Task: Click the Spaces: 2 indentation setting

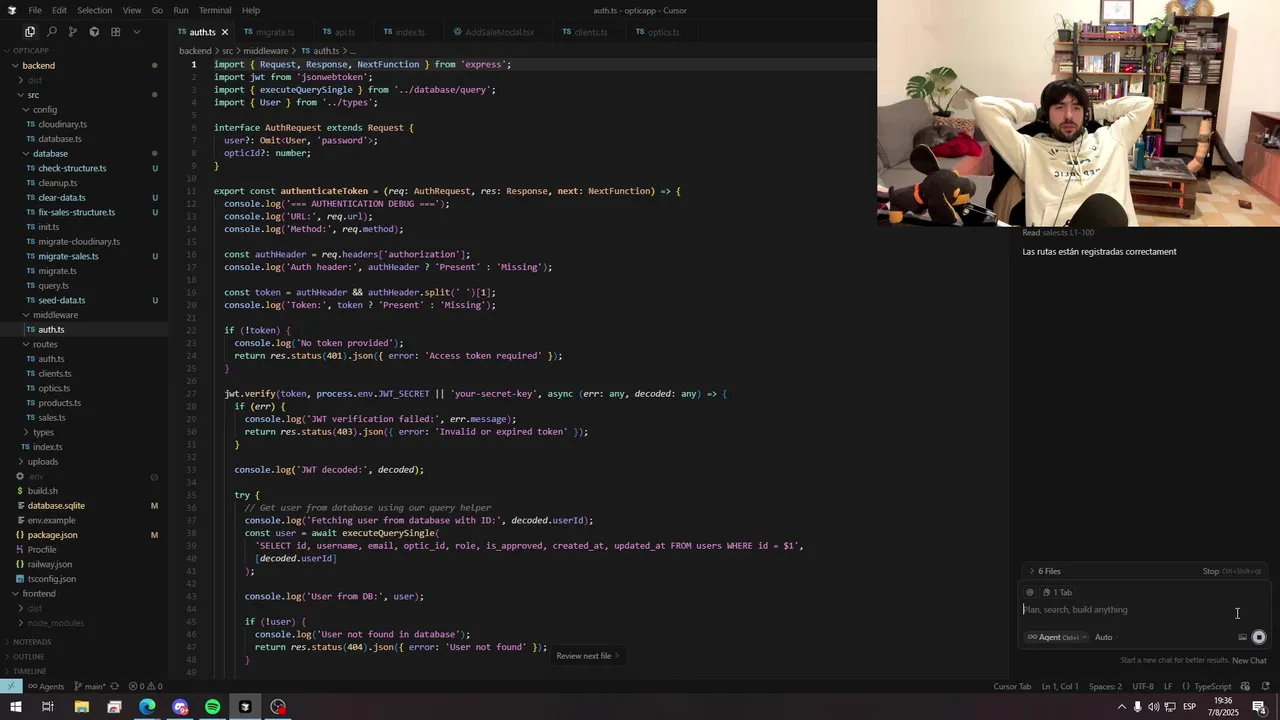Action: [x=1105, y=686]
